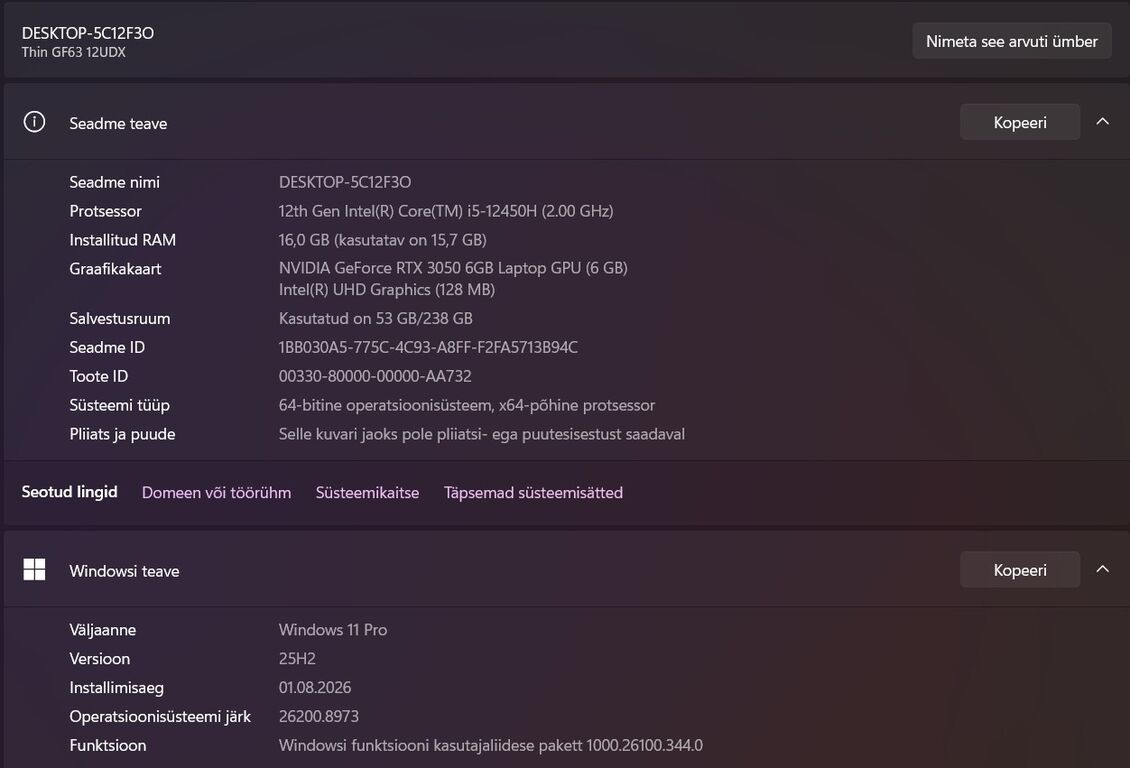The height and width of the screenshot is (768, 1130).
Task: Click the Windows logo icon beside Windowsi teave
Action: (x=34, y=569)
